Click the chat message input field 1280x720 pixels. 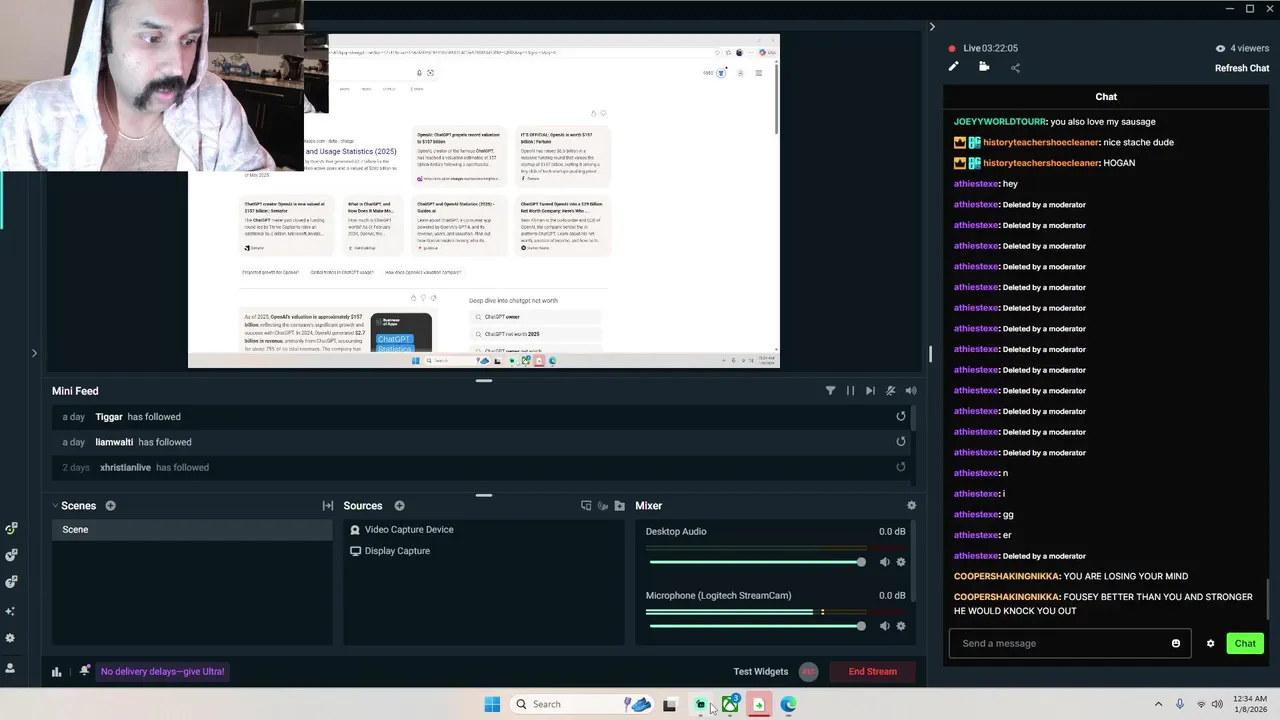pyautogui.click(x=1070, y=643)
